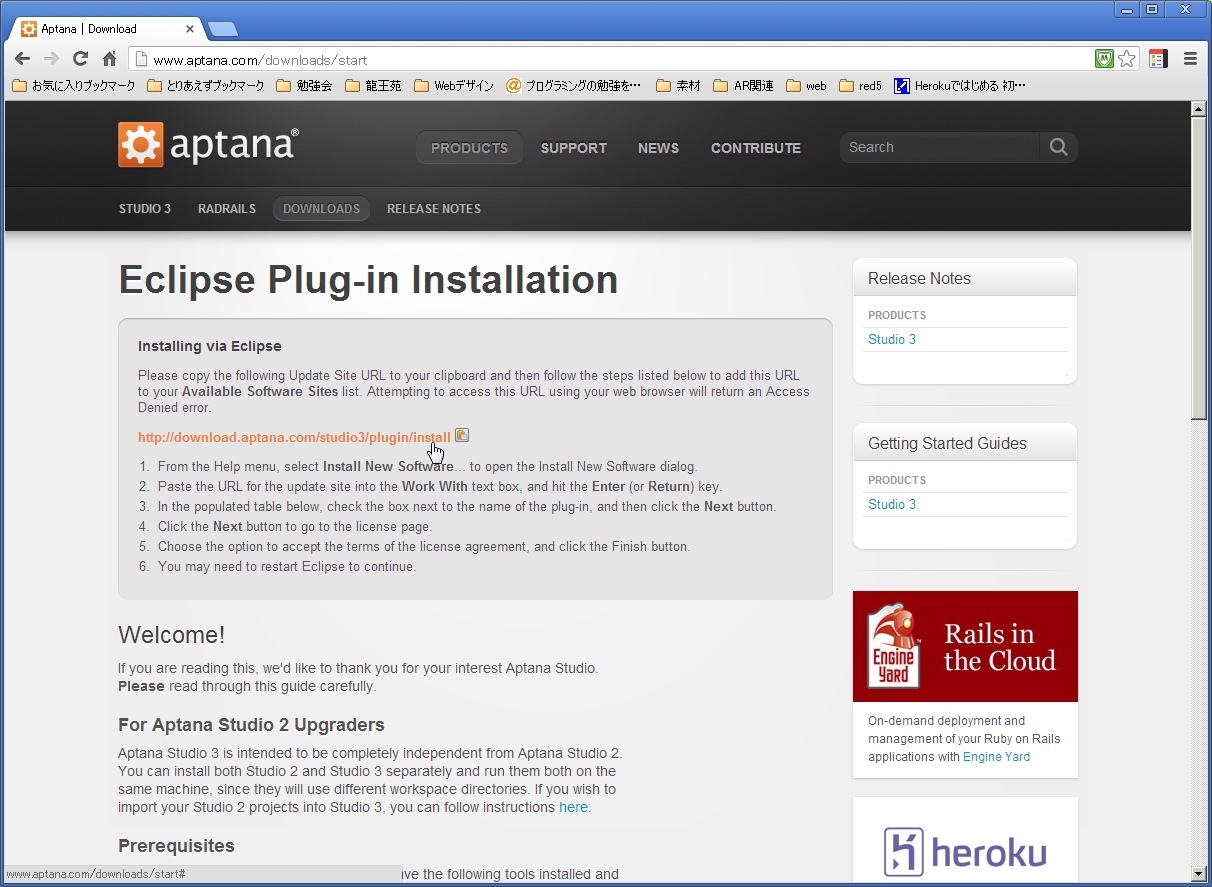Image resolution: width=1212 pixels, height=887 pixels.
Task: Click step "You may need to restart Eclipse"
Action: pos(286,566)
